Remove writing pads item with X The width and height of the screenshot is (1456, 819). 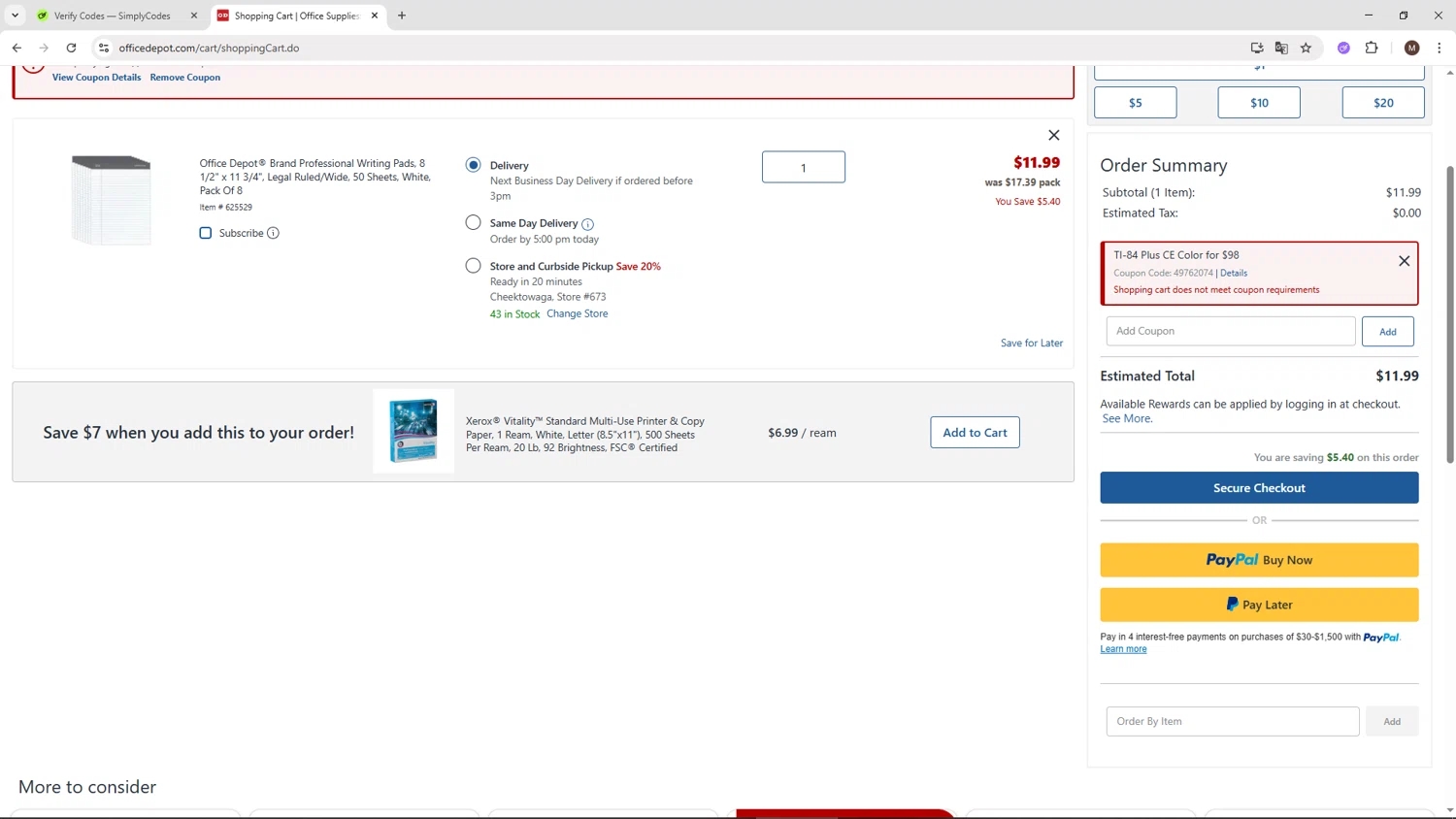click(1053, 135)
